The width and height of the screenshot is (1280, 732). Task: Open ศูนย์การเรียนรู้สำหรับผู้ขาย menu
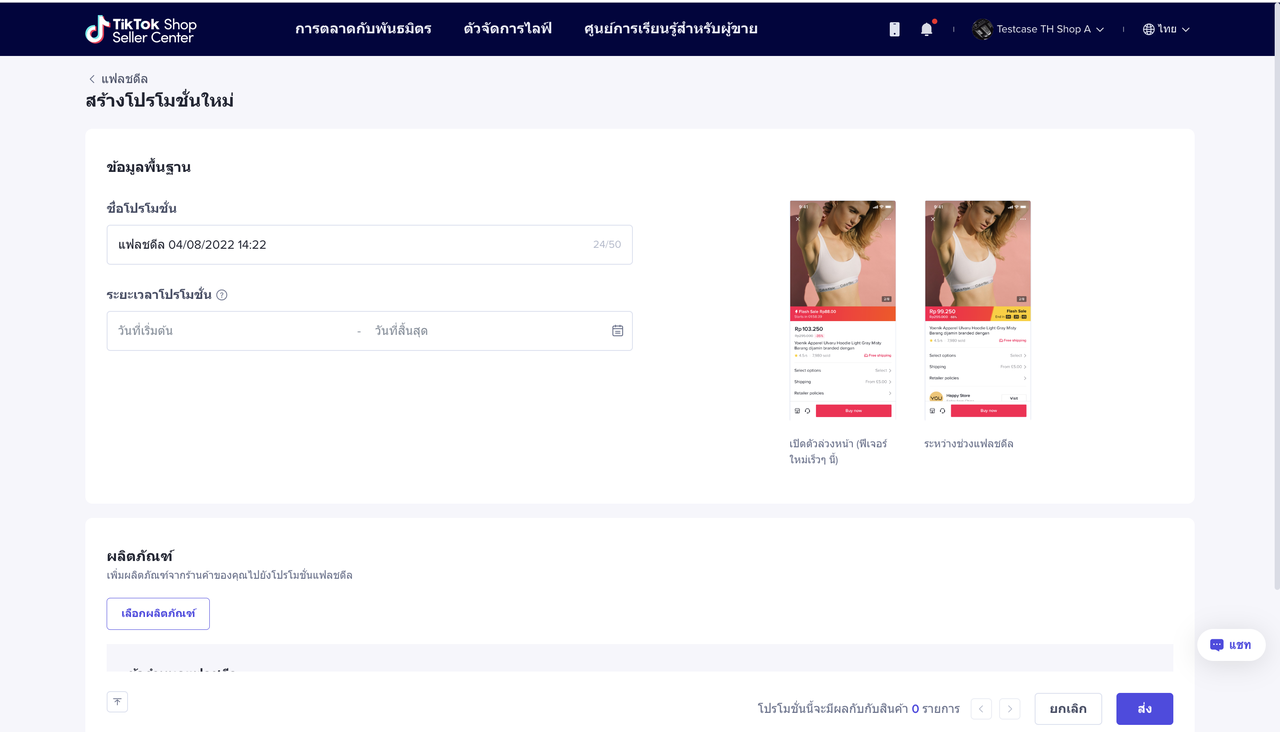click(x=671, y=29)
